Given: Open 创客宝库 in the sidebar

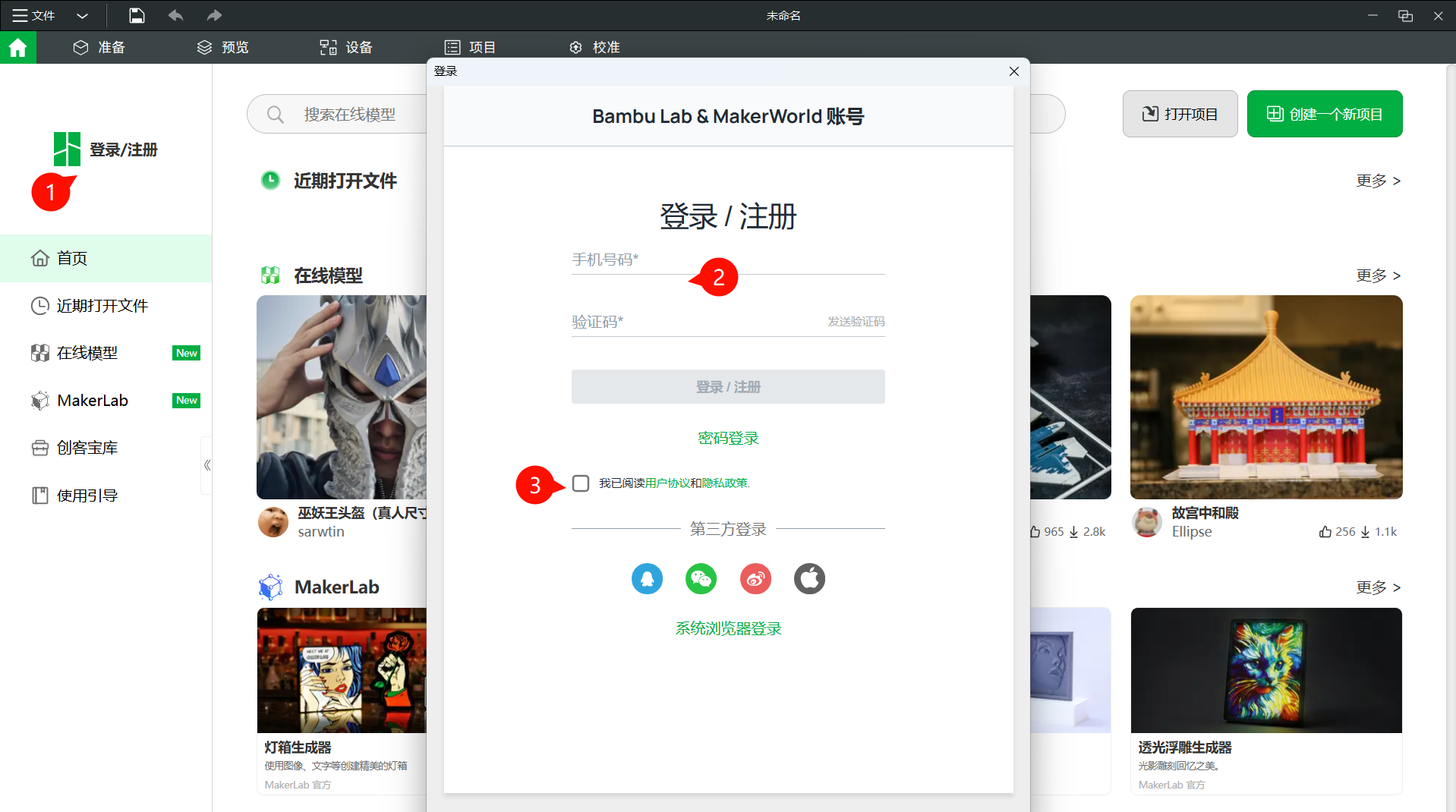Looking at the screenshot, I should tap(106, 448).
